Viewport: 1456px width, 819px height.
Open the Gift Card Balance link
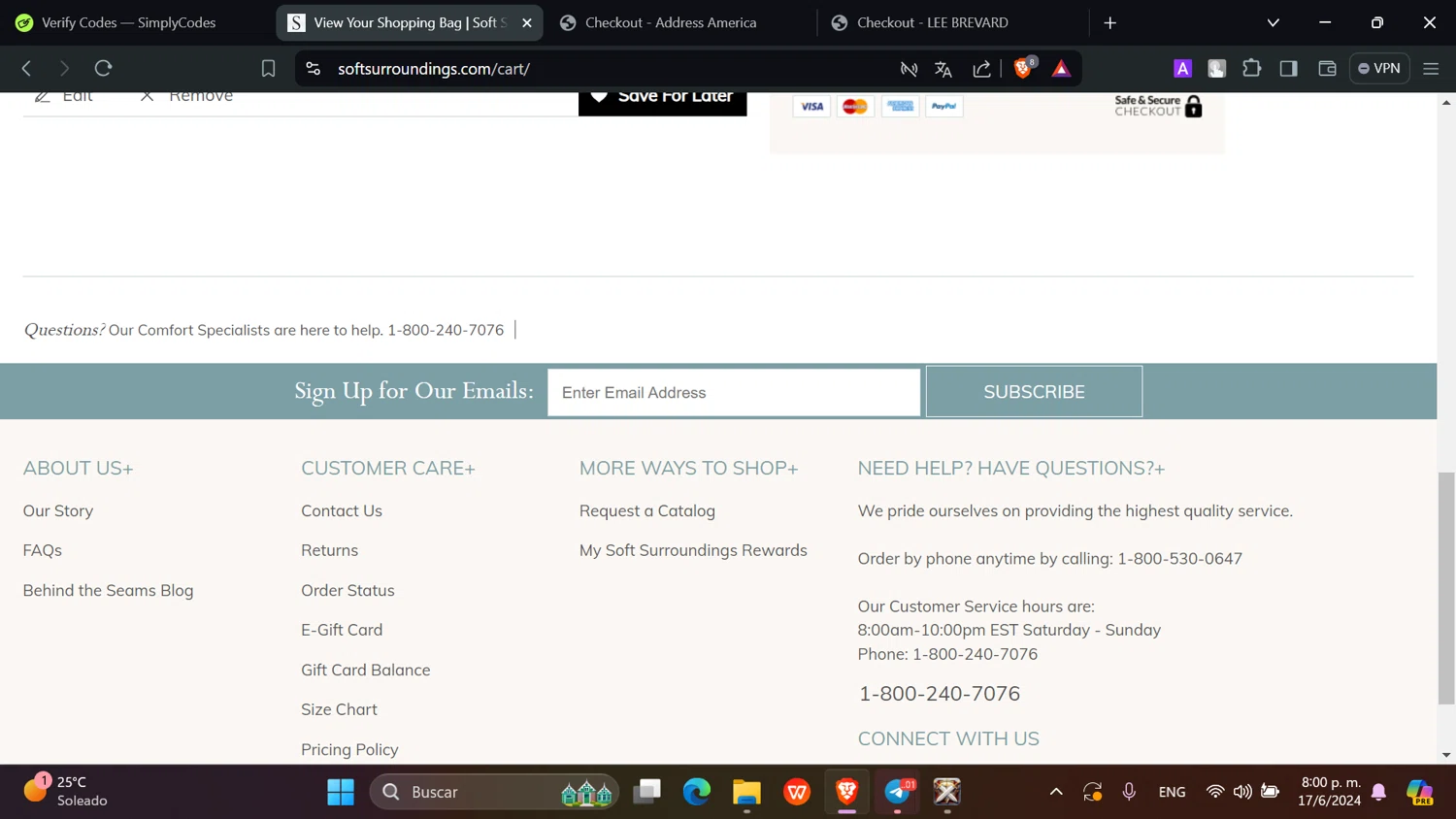tap(366, 670)
